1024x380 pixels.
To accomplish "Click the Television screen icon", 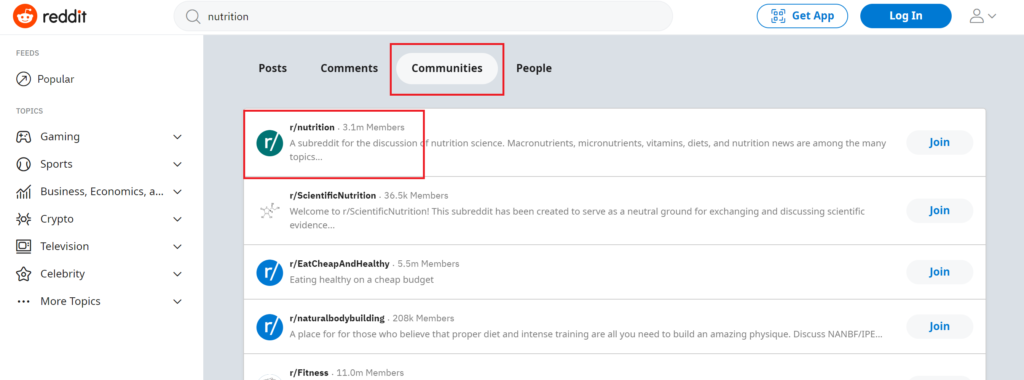I will pyautogui.click(x=24, y=246).
